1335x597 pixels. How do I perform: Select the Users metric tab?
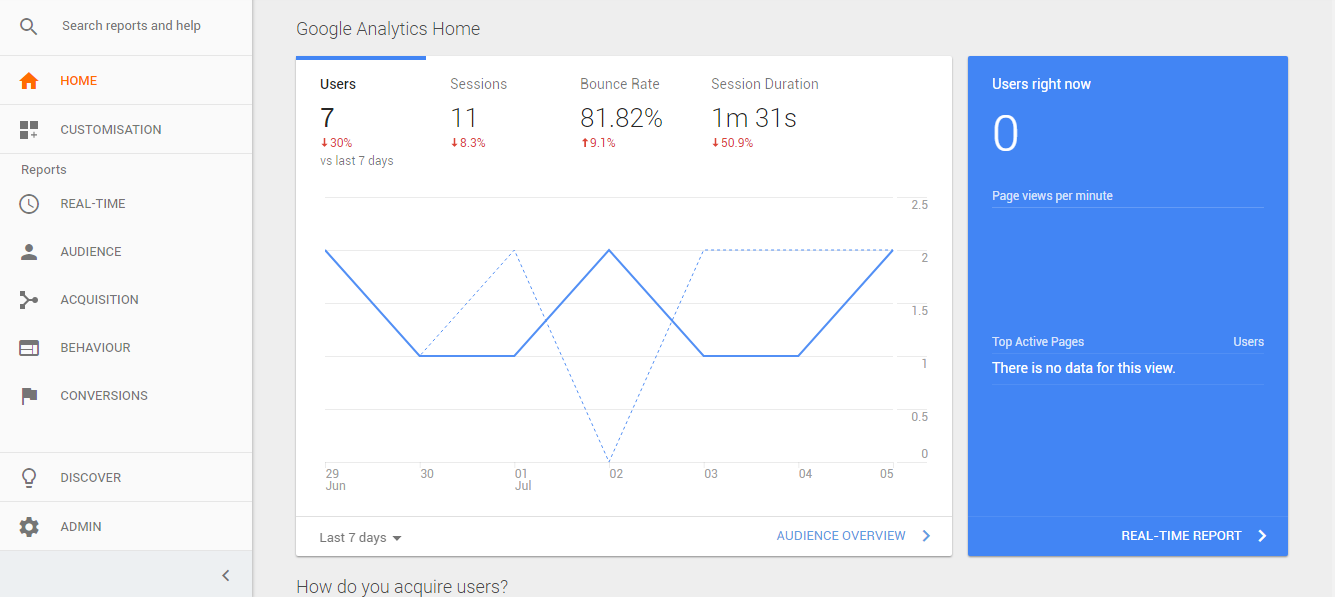point(338,85)
